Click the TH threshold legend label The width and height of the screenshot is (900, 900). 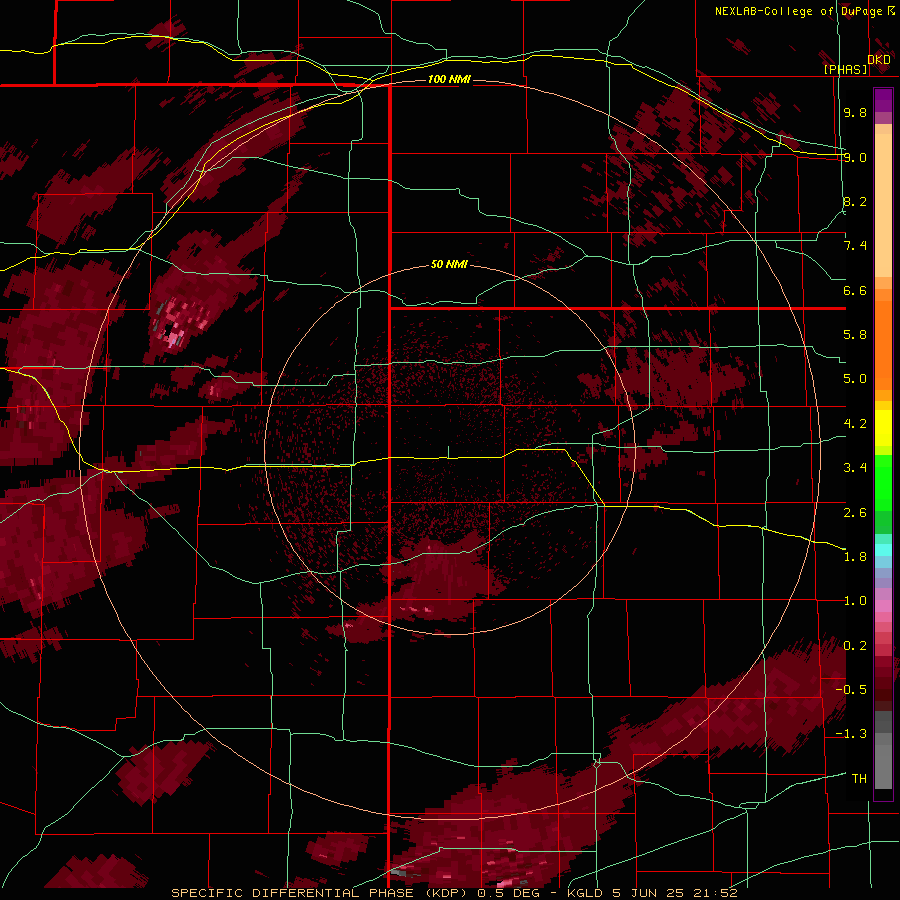pyautogui.click(x=859, y=778)
